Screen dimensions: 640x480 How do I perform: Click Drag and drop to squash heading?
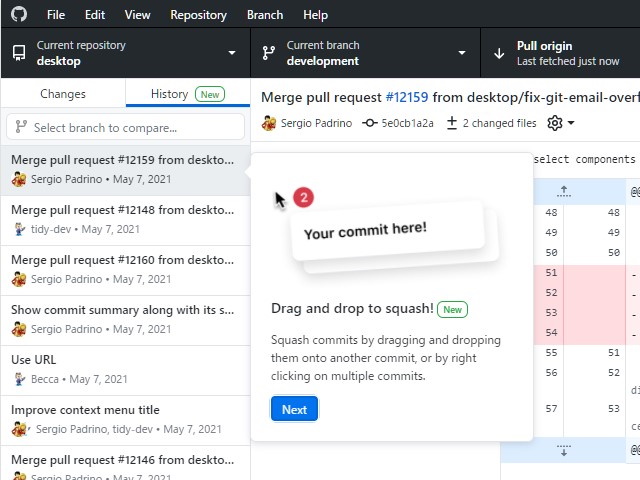(x=352, y=309)
